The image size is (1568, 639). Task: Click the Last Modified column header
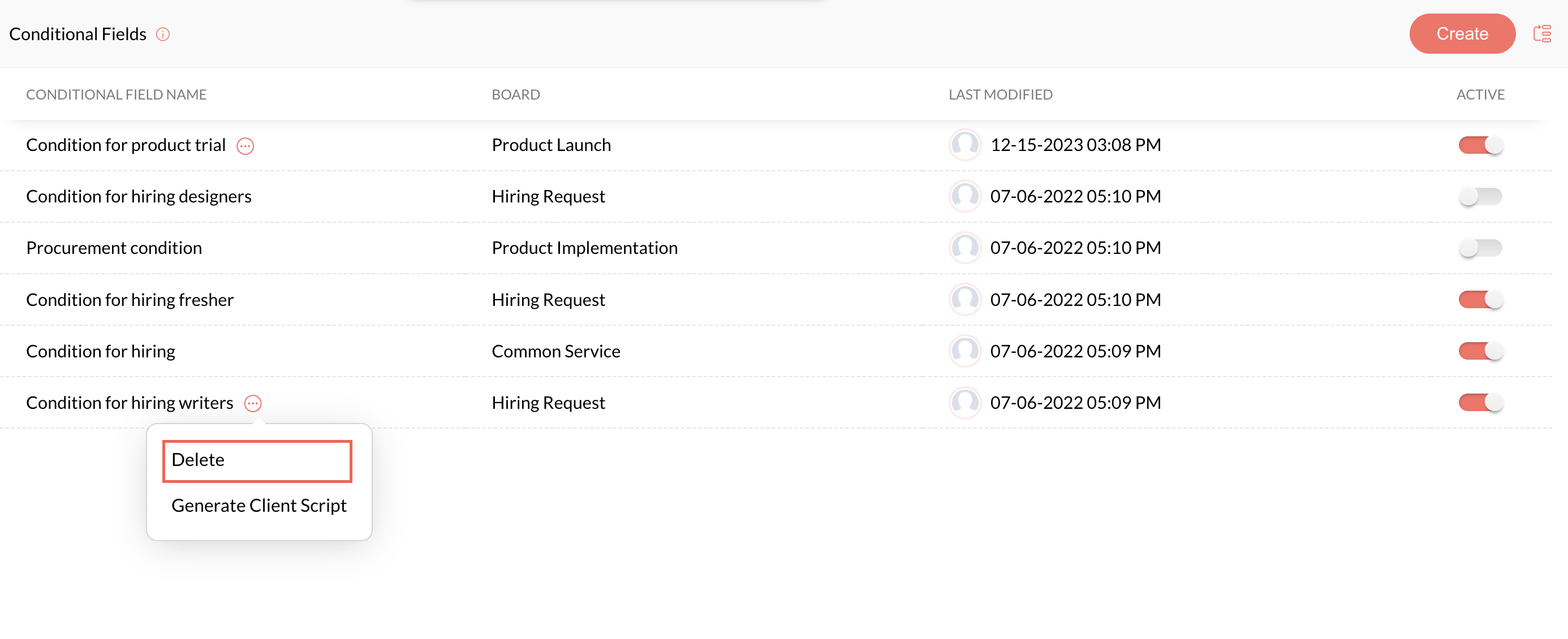(1000, 94)
